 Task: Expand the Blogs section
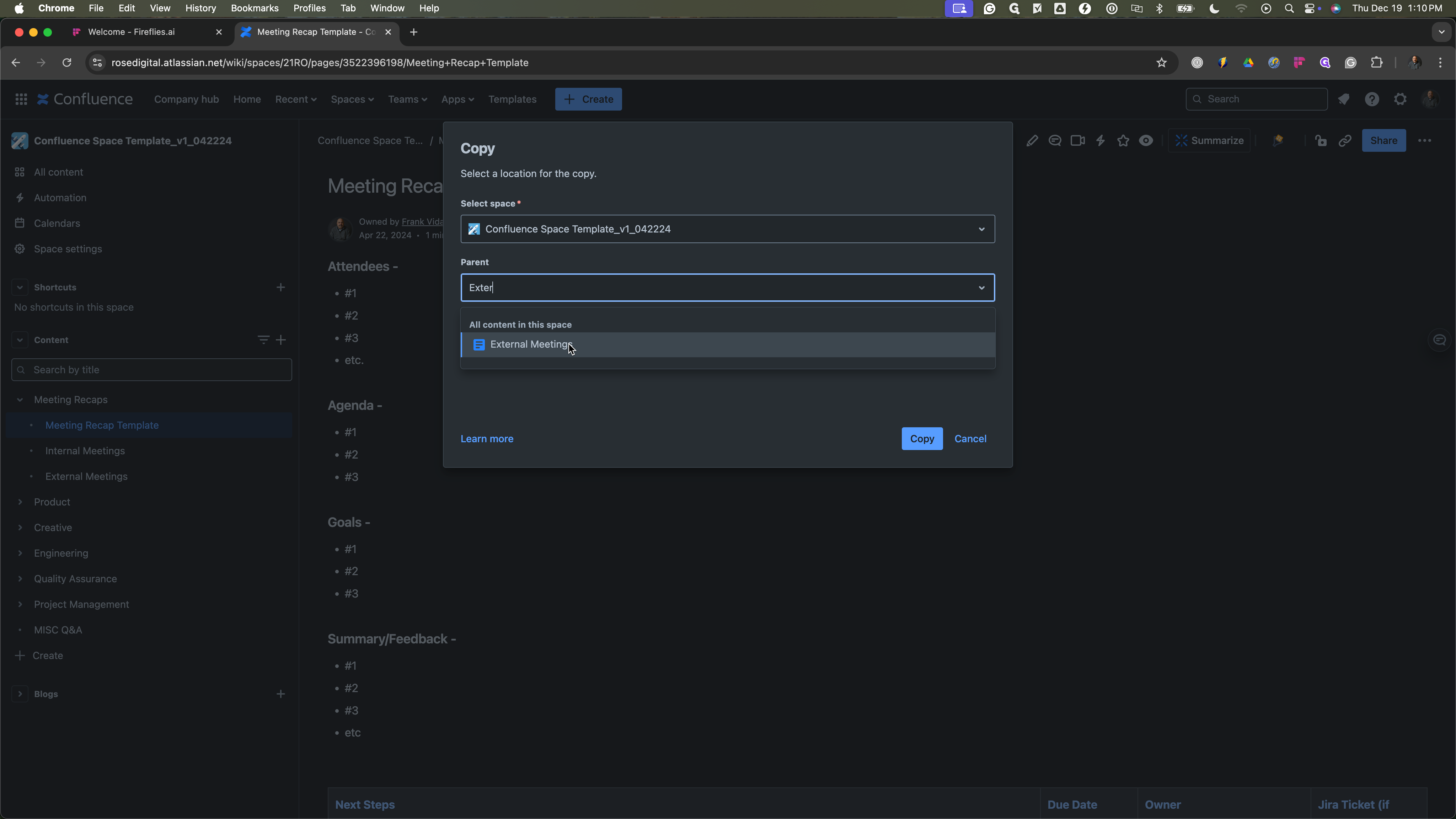[x=20, y=694]
